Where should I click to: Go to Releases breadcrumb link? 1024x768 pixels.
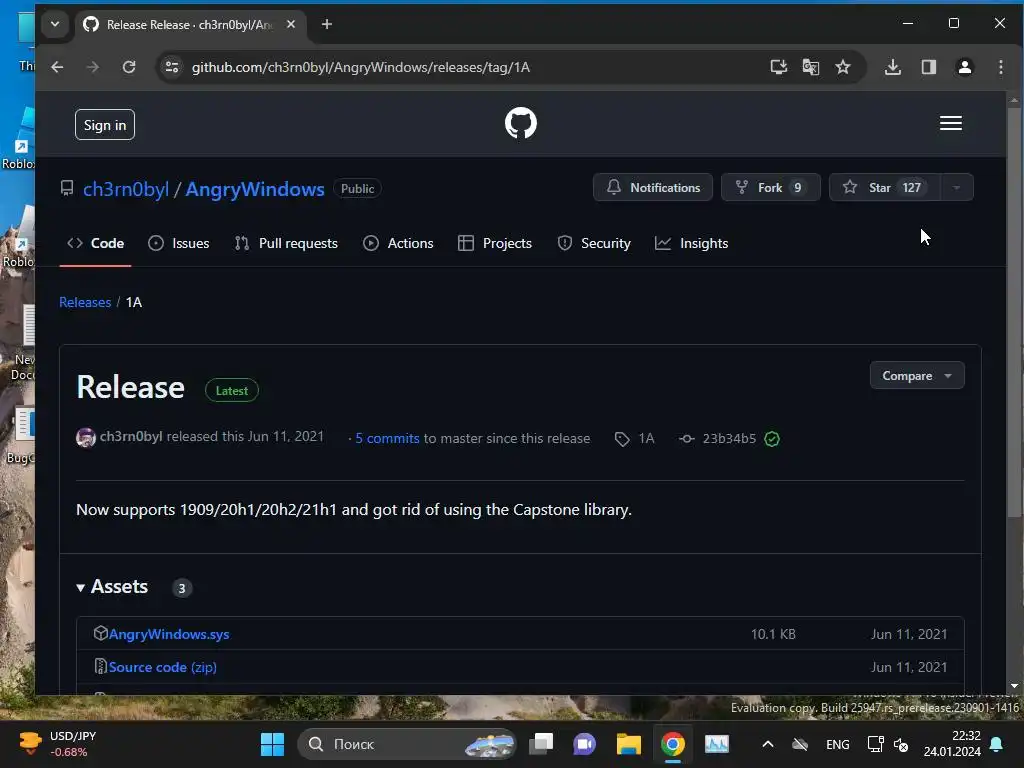[85, 302]
